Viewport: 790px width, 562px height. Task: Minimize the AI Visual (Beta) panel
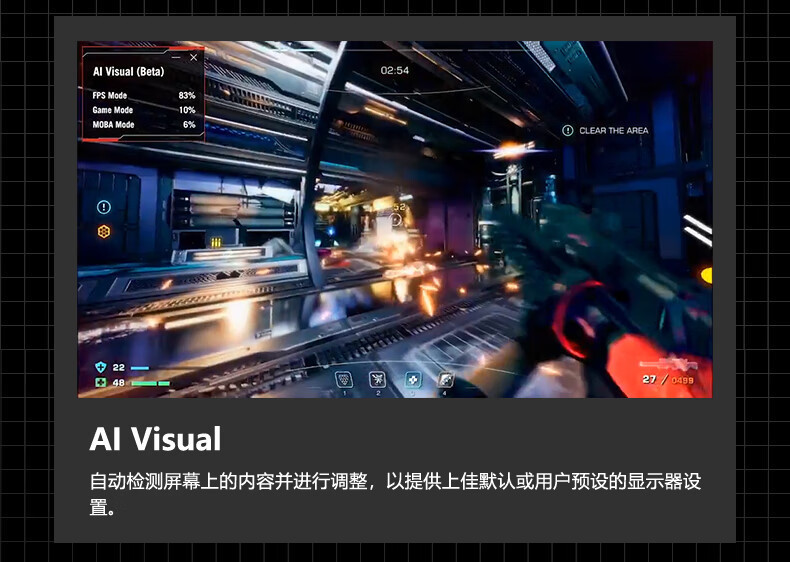coord(176,57)
